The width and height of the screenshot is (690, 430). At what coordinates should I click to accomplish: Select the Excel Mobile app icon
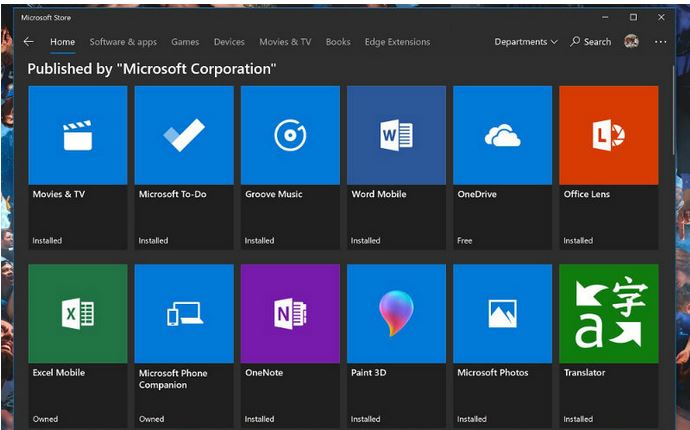pos(78,314)
